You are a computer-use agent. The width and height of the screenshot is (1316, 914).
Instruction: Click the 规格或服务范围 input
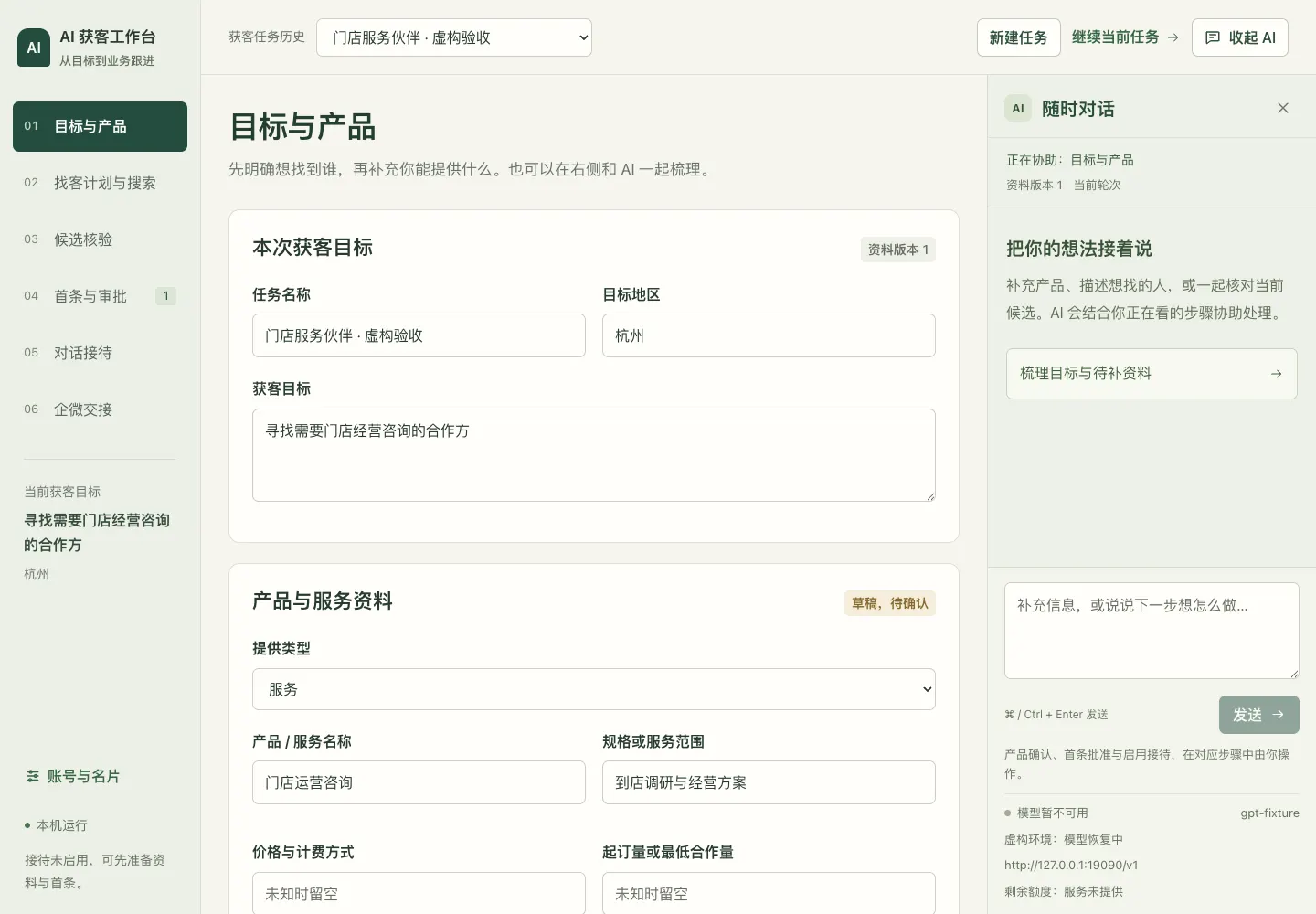click(769, 782)
